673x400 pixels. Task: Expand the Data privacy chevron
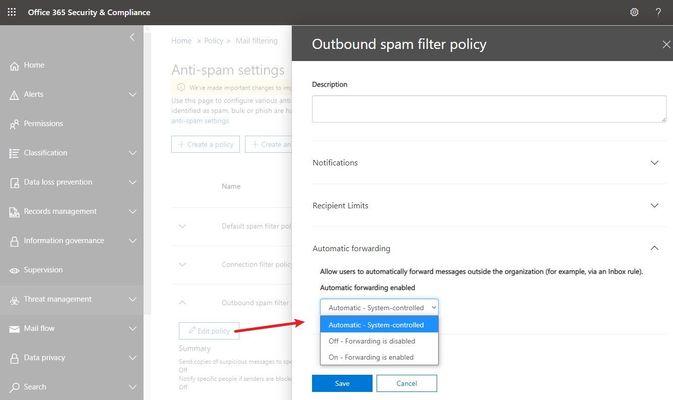click(133, 358)
